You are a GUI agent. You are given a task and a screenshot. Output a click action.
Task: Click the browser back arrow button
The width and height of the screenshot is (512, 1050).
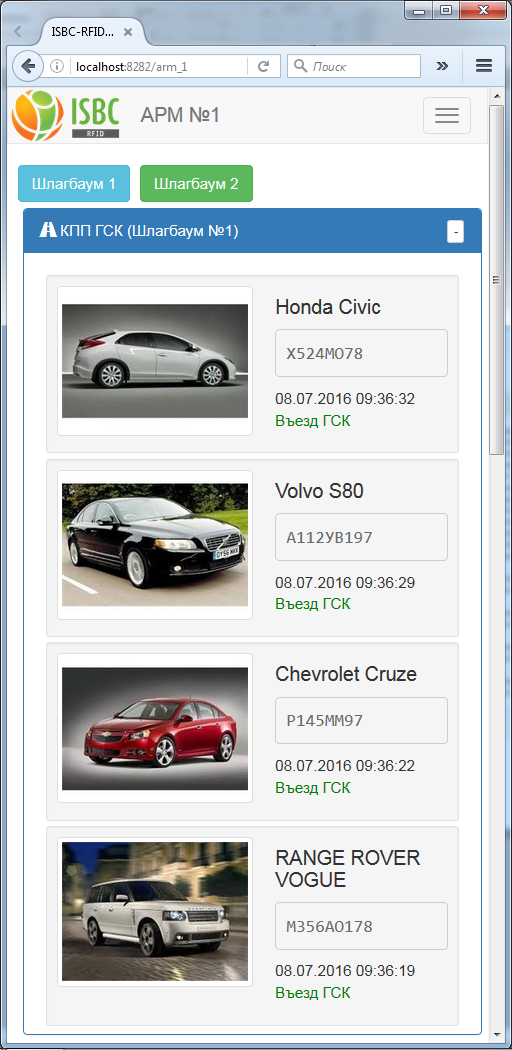point(27,66)
